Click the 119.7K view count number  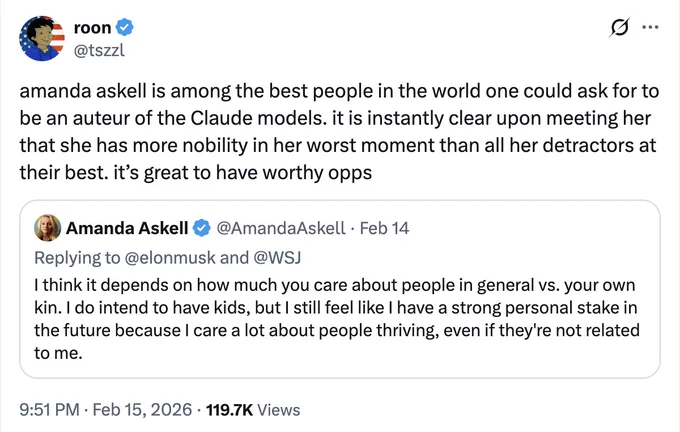[229, 410]
